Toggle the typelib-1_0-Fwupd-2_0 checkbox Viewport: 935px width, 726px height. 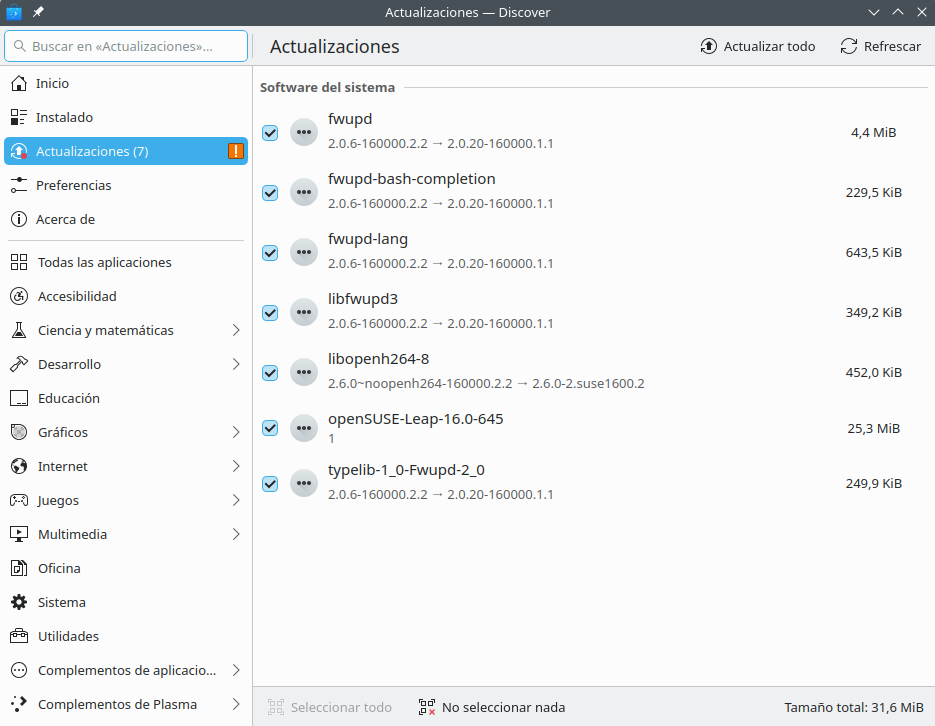tap(270, 484)
